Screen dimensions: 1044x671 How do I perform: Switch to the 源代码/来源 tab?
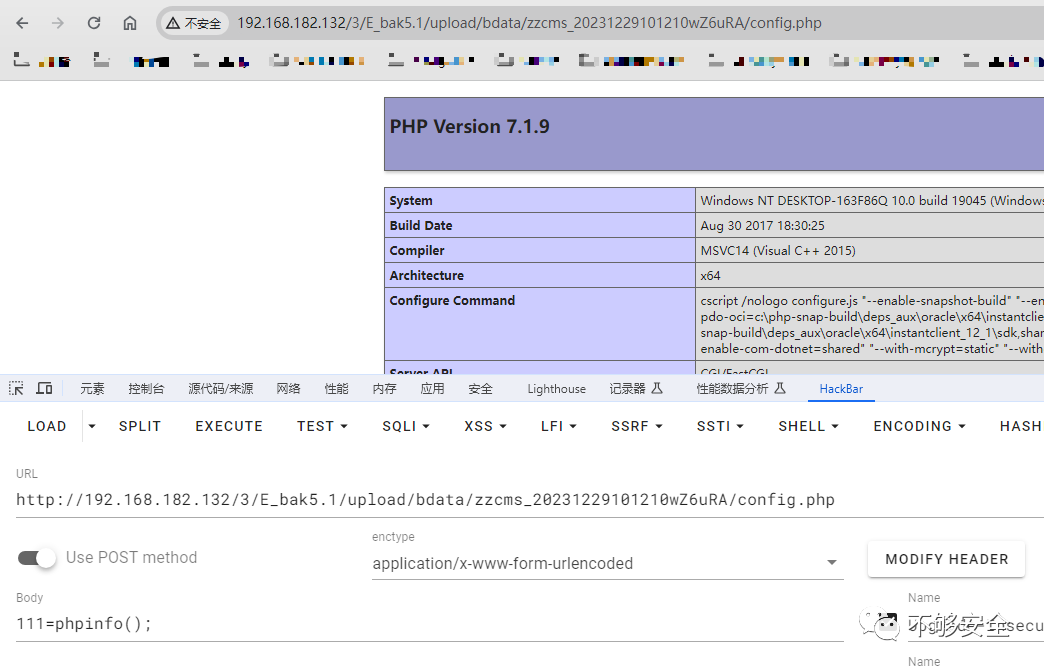(220, 389)
